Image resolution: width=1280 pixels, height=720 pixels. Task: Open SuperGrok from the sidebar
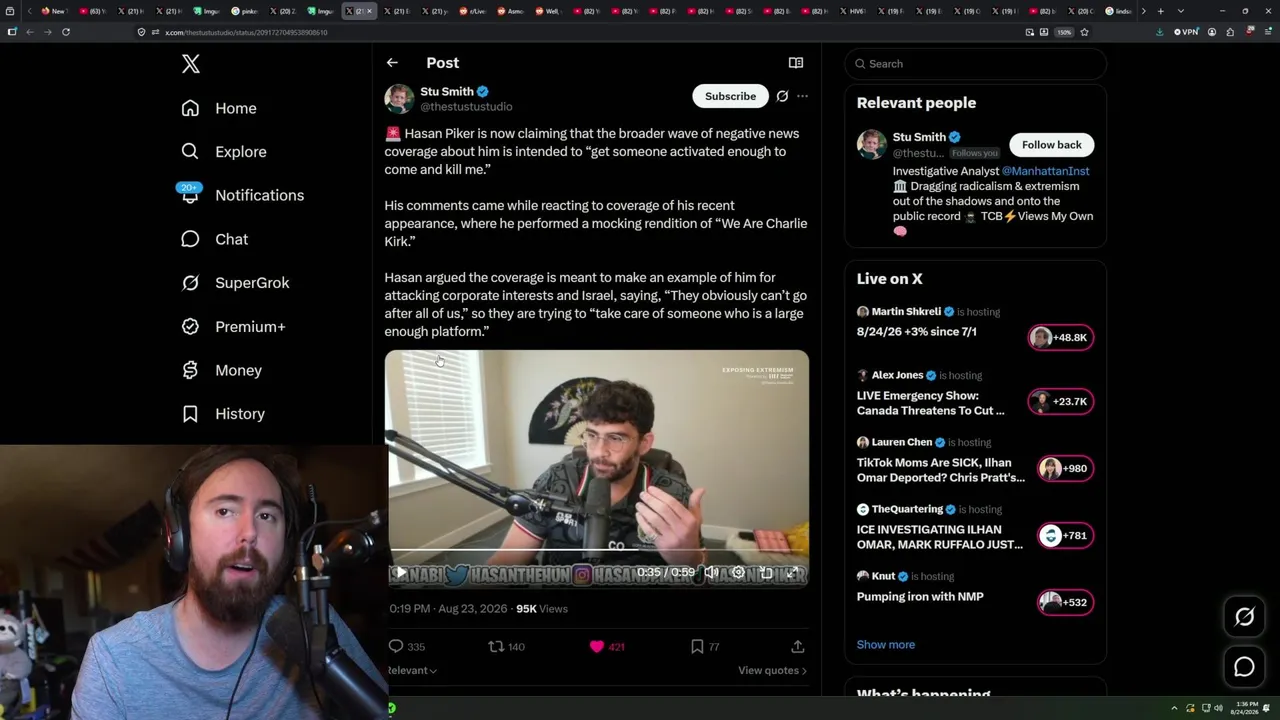[x=236, y=283]
